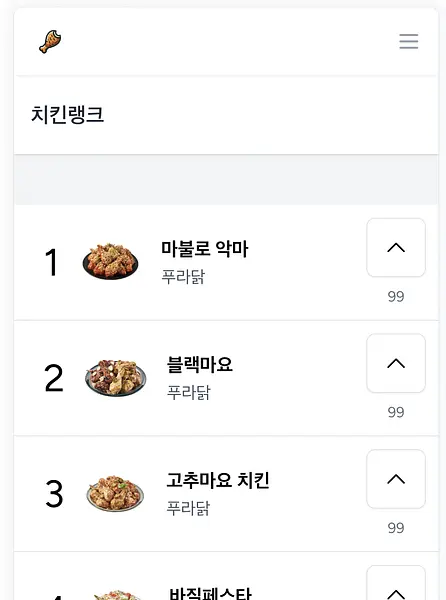
Task: Upvote 블랙마요 using its up arrow
Action: pos(396,363)
